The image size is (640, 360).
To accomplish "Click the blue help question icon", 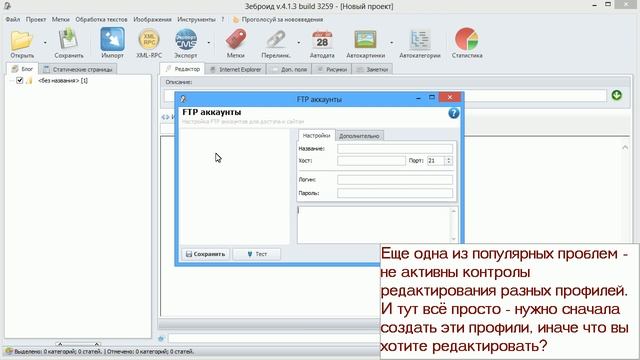I will [x=453, y=113].
